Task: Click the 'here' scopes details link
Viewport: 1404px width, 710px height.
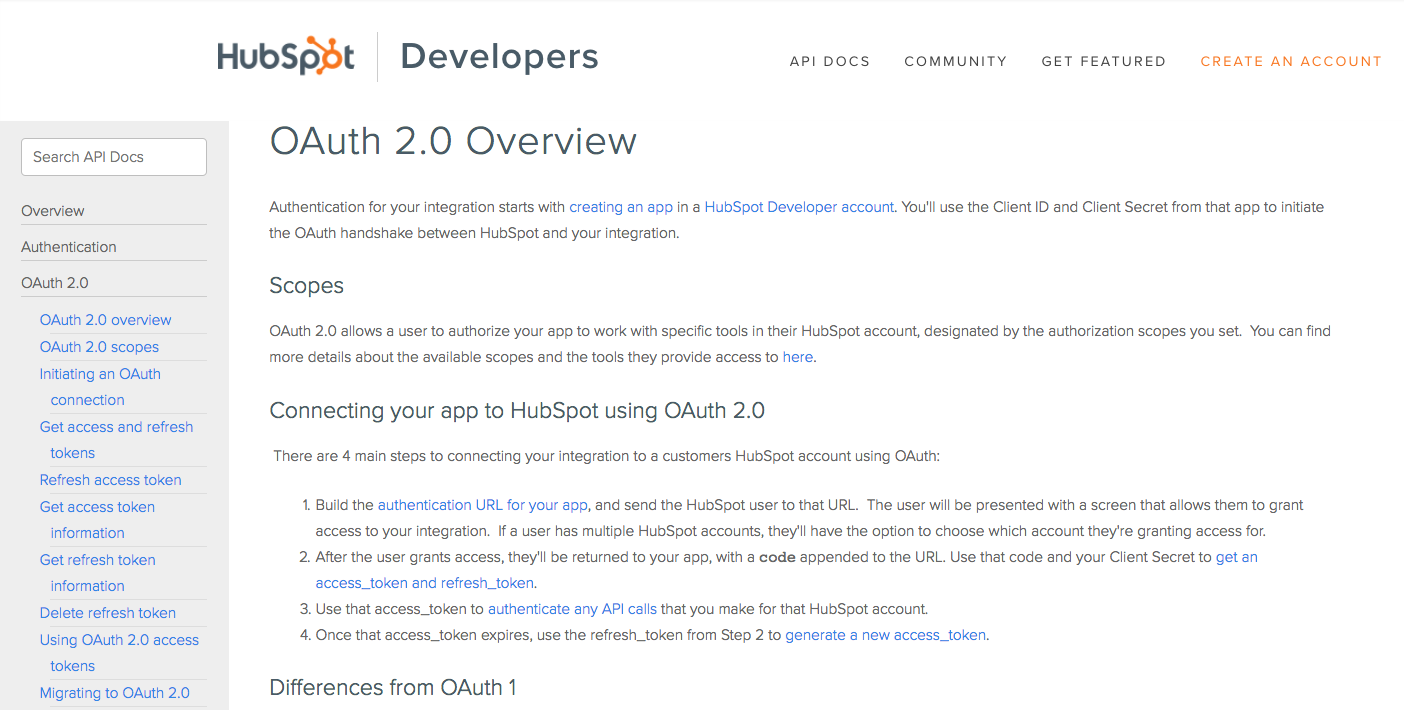Action: [x=798, y=357]
